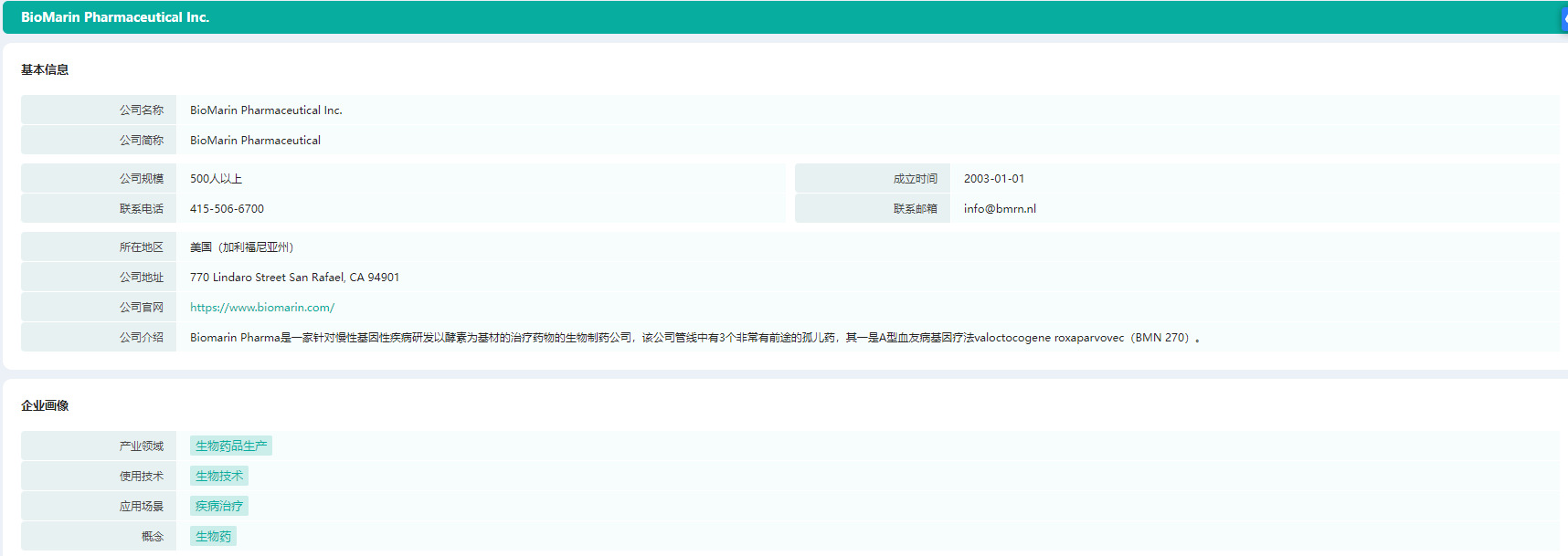Click the 公司官网 field label

tap(142, 308)
